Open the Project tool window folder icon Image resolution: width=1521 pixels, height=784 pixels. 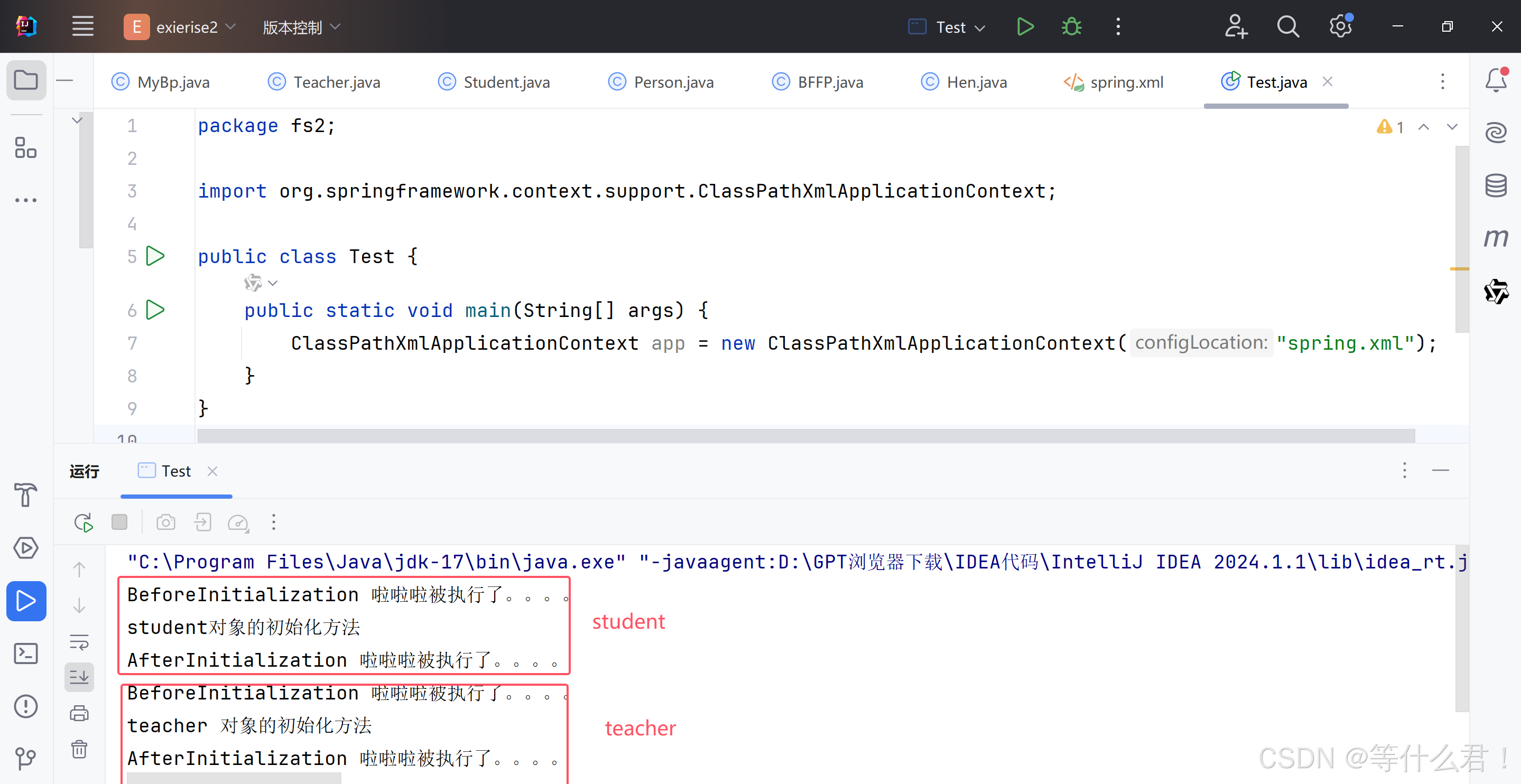pyautogui.click(x=26, y=80)
